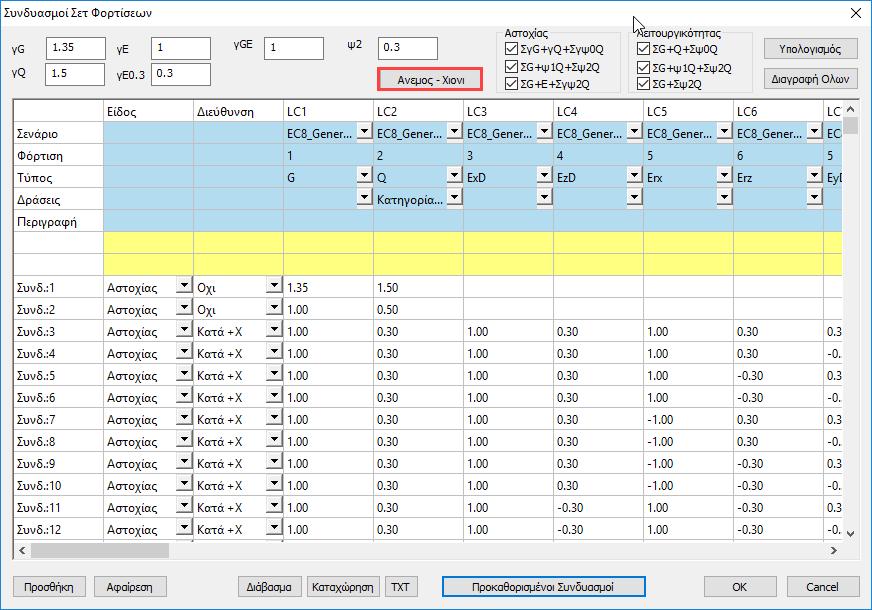Open LC5 Σενάριο dropdown
This screenshot has height=610, width=872.
[724, 132]
